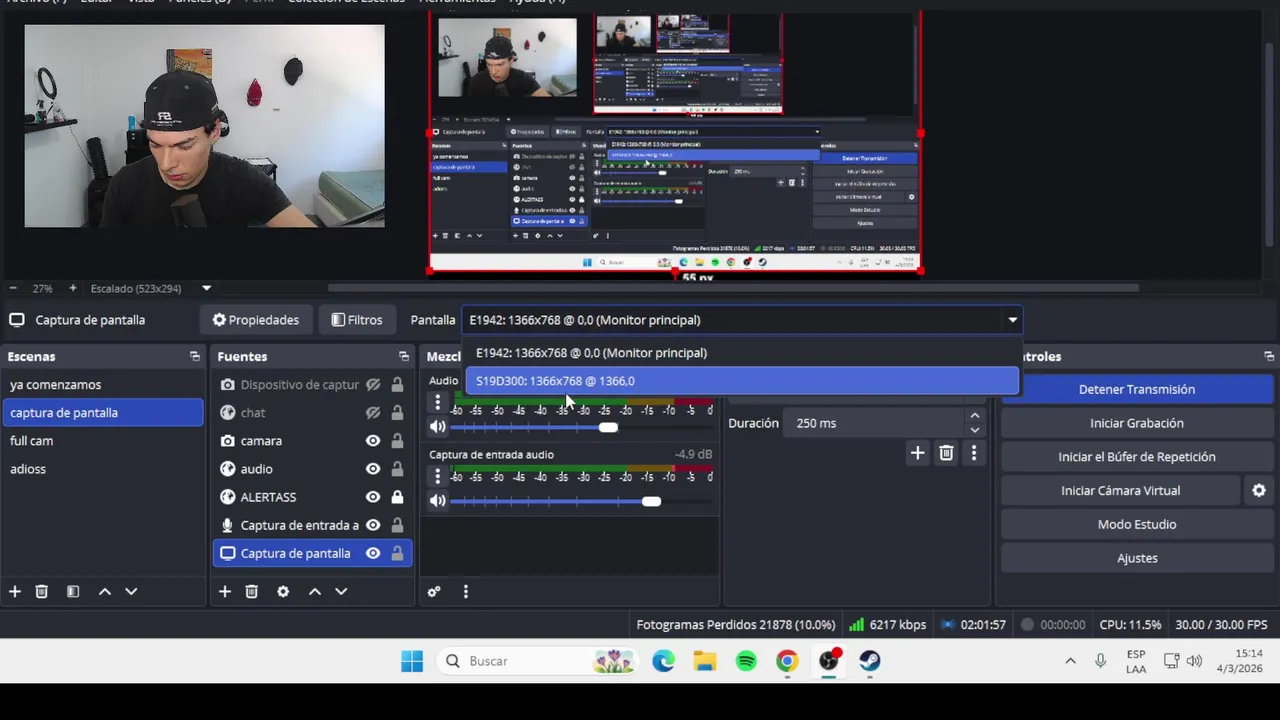
Task: Hide the ALERTASS source
Action: point(373,497)
